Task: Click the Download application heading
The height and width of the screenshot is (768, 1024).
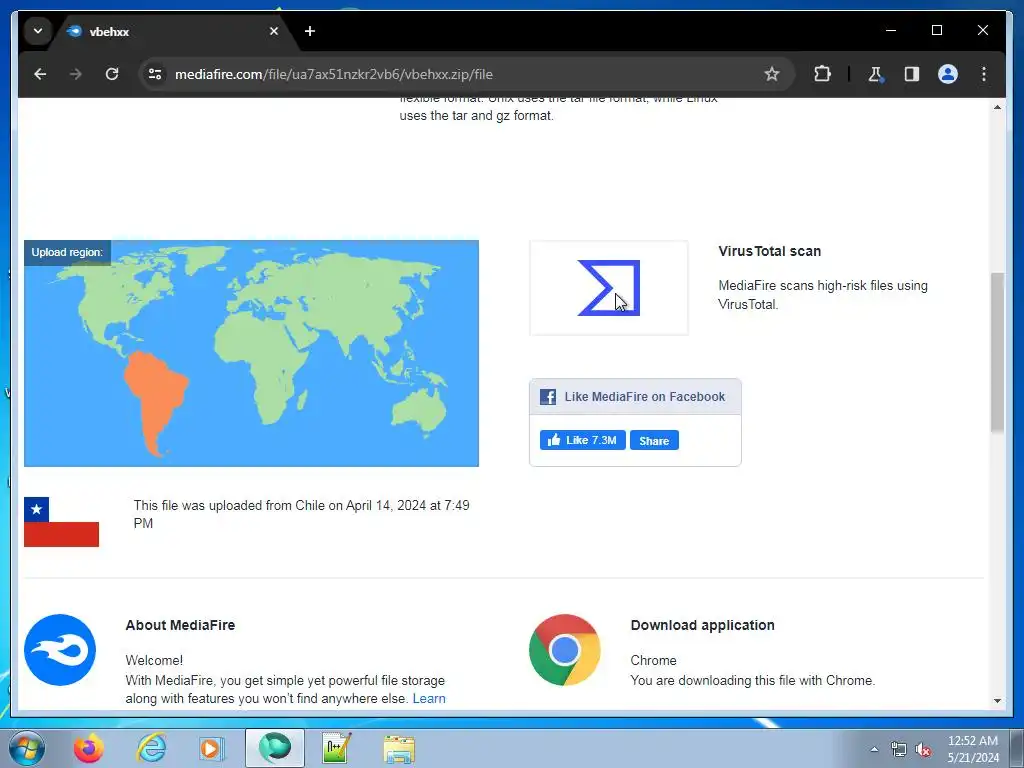Action: [x=703, y=625]
